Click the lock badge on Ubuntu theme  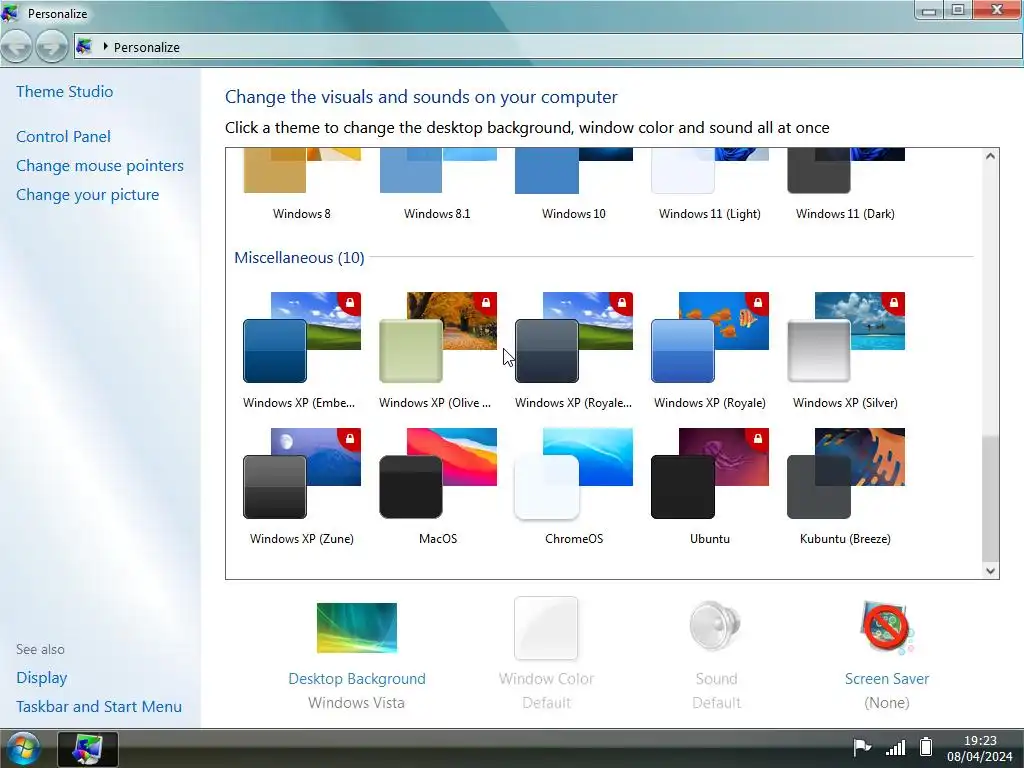(758, 438)
